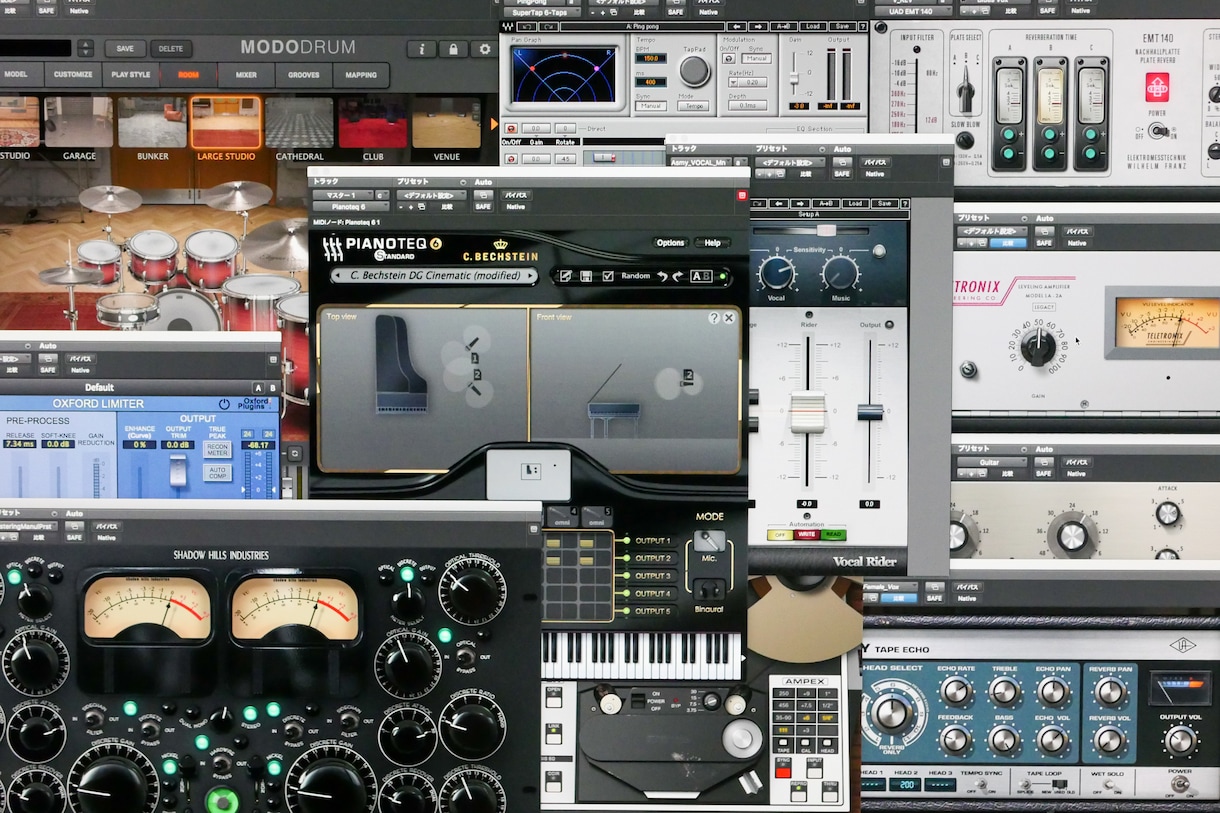Click the MODO DRUM SAVE button
The height and width of the screenshot is (813, 1220).
click(125, 48)
